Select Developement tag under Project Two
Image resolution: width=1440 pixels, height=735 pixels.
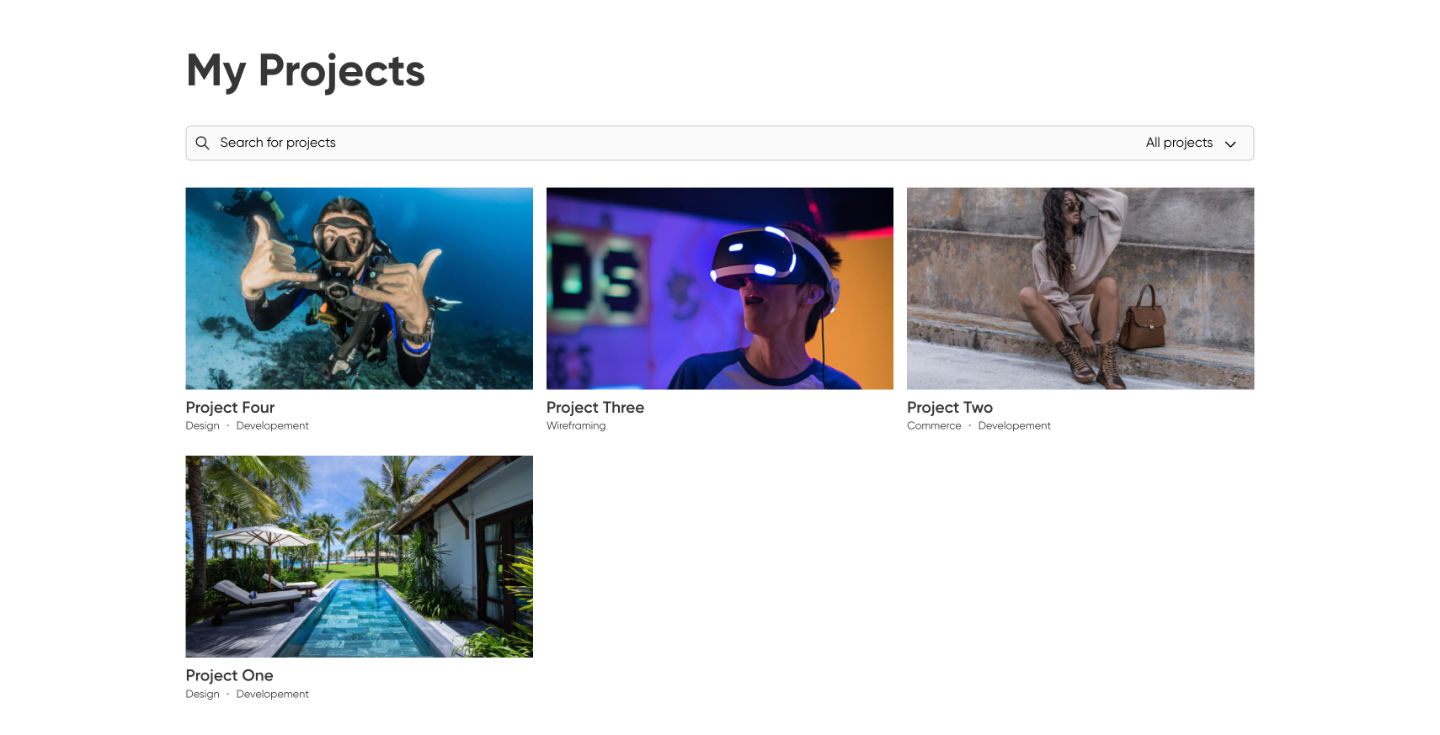1014,426
